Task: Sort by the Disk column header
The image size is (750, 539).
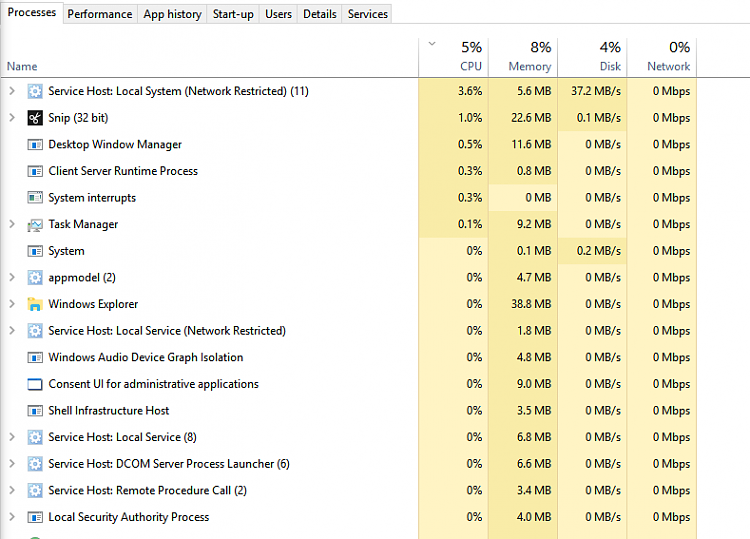Action: (592, 57)
